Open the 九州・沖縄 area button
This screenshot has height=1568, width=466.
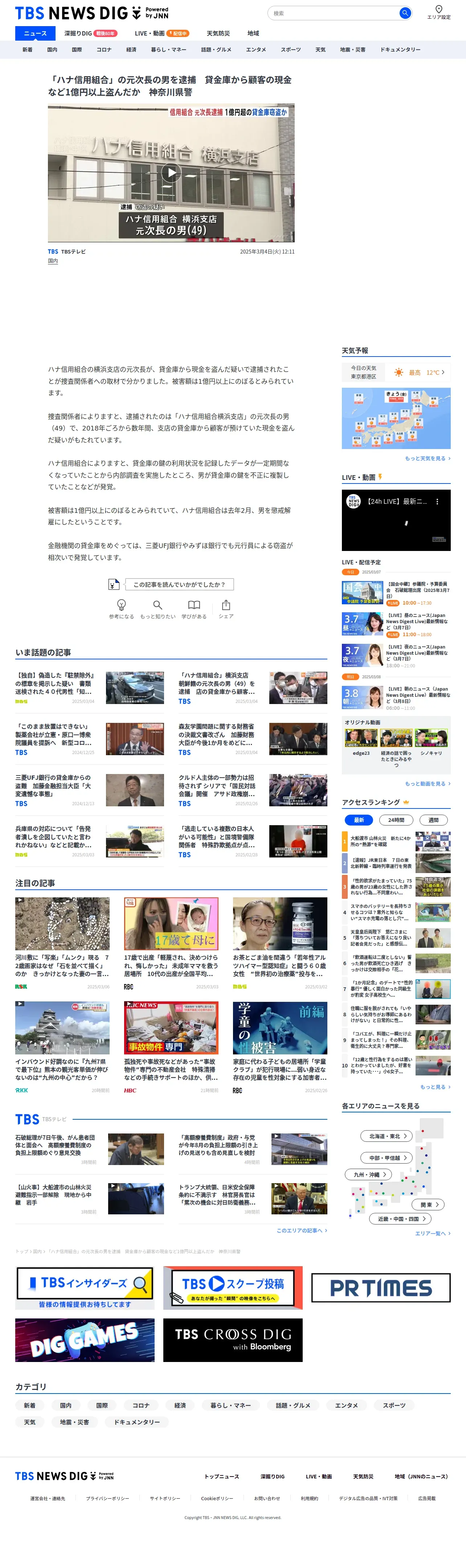[368, 1175]
